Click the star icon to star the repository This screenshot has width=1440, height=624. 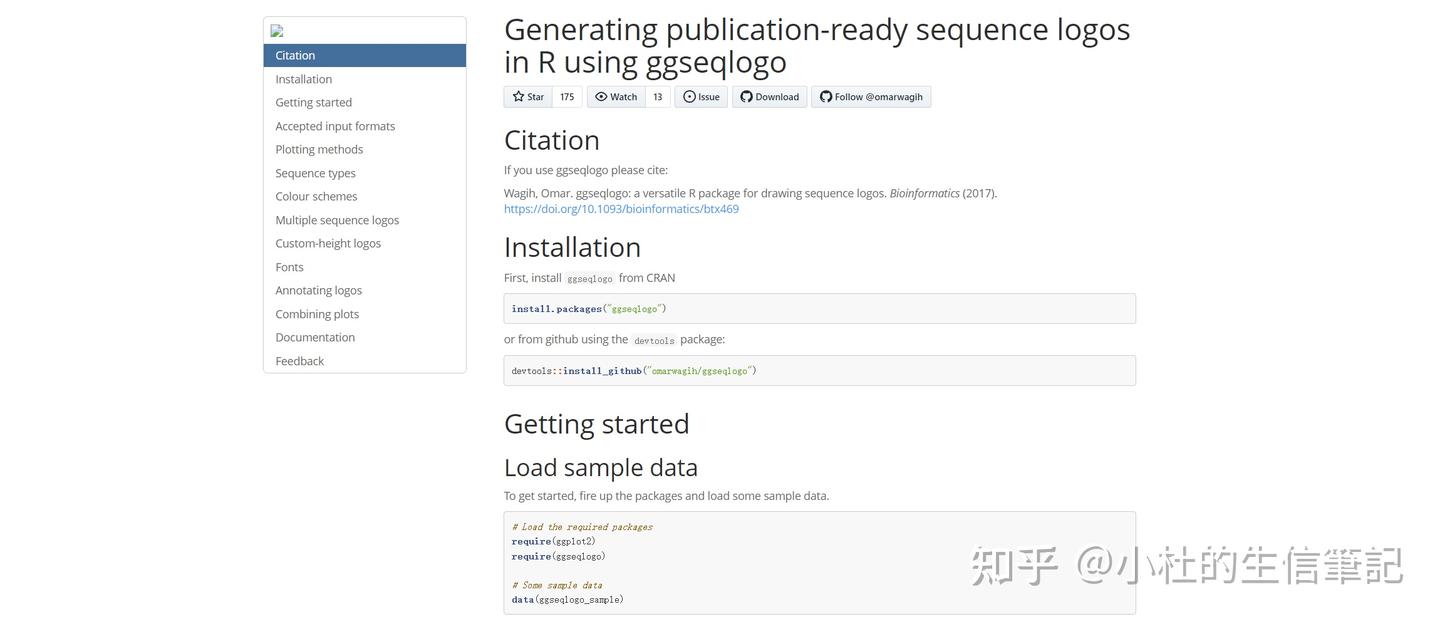click(x=516, y=95)
